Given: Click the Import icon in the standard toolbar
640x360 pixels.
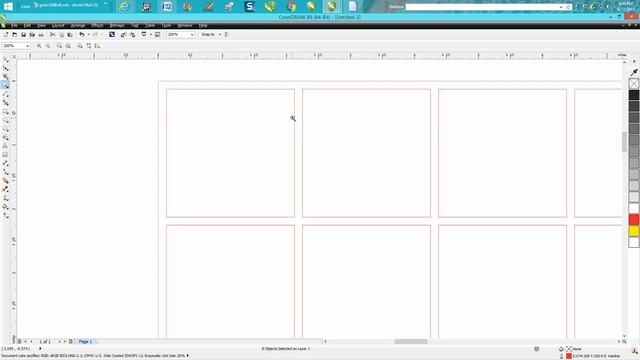Looking at the screenshot, I should [123, 35].
